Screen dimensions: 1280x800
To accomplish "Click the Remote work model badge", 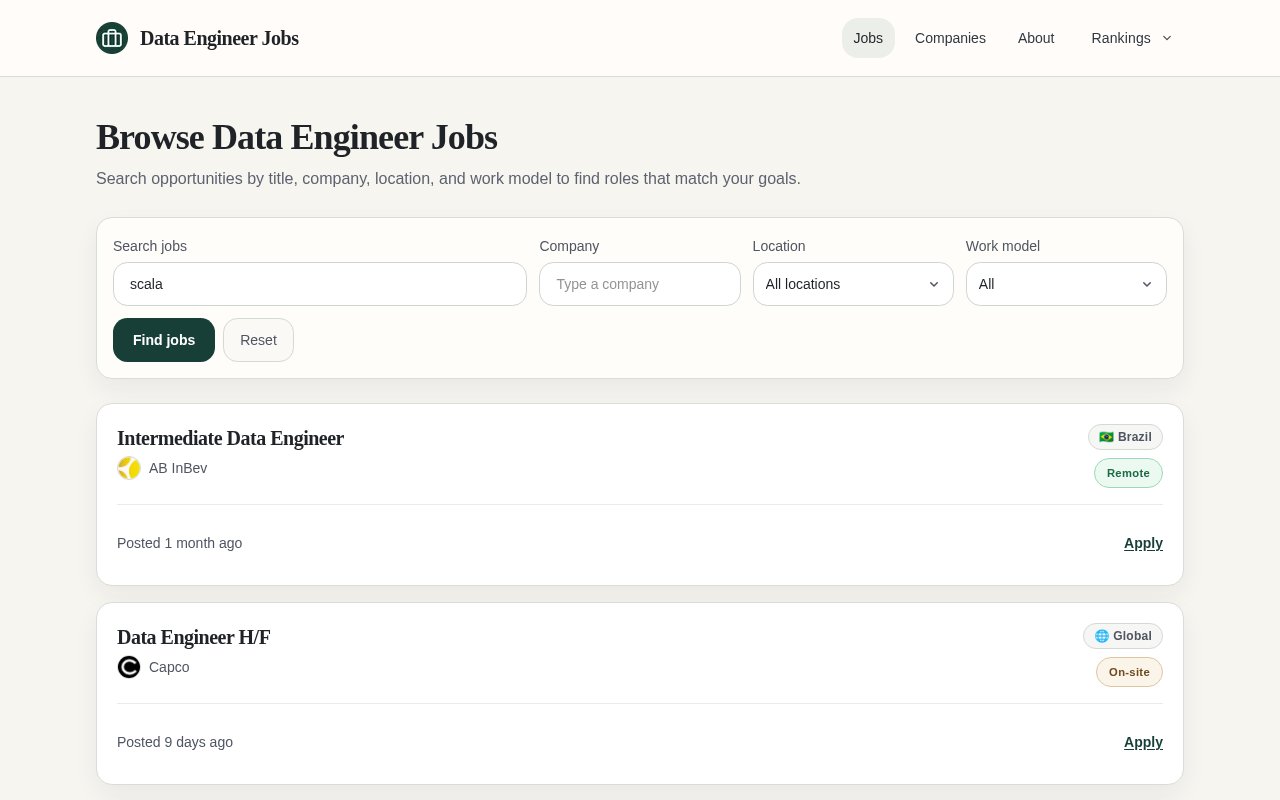I will tap(1128, 473).
